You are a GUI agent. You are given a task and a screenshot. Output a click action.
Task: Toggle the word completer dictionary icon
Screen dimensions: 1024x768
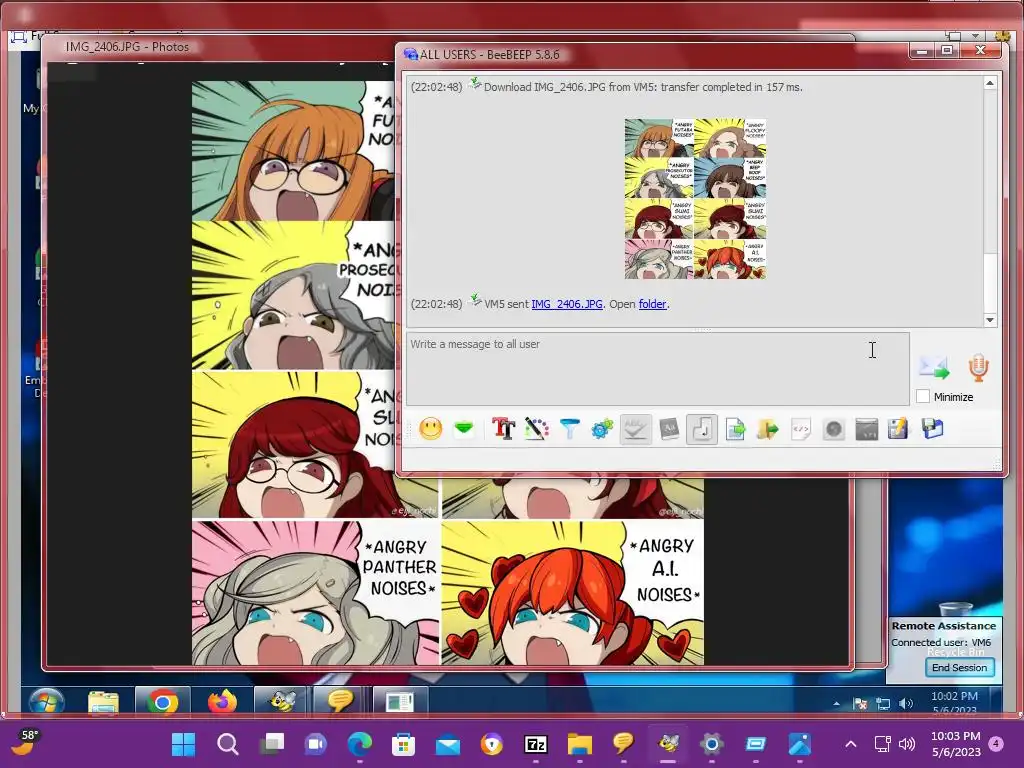tap(669, 429)
